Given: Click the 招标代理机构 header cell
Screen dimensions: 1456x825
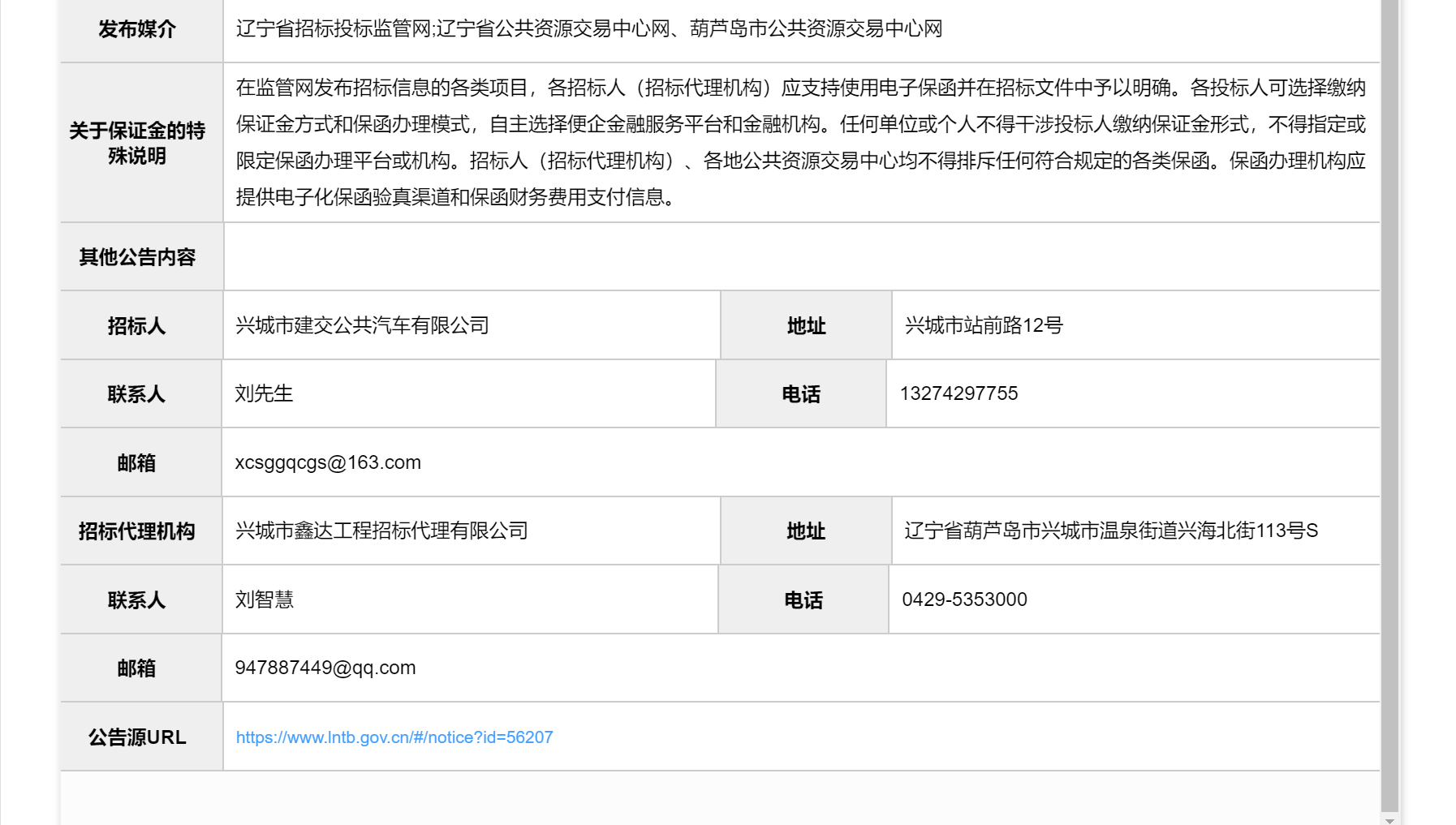Looking at the screenshot, I should (x=137, y=531).
